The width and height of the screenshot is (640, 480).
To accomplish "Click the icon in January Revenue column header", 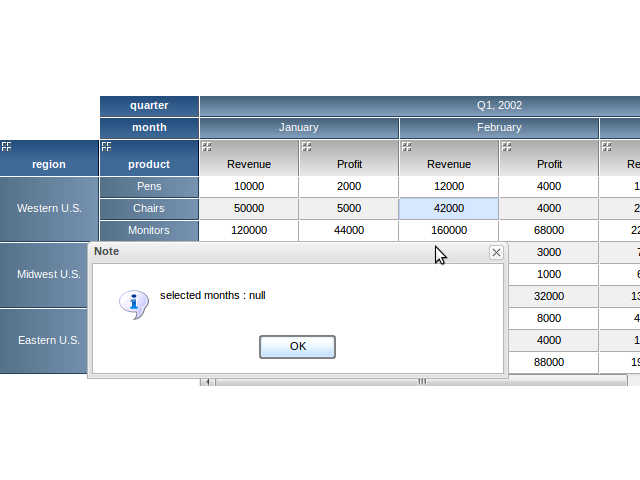I will pos(207,147).
